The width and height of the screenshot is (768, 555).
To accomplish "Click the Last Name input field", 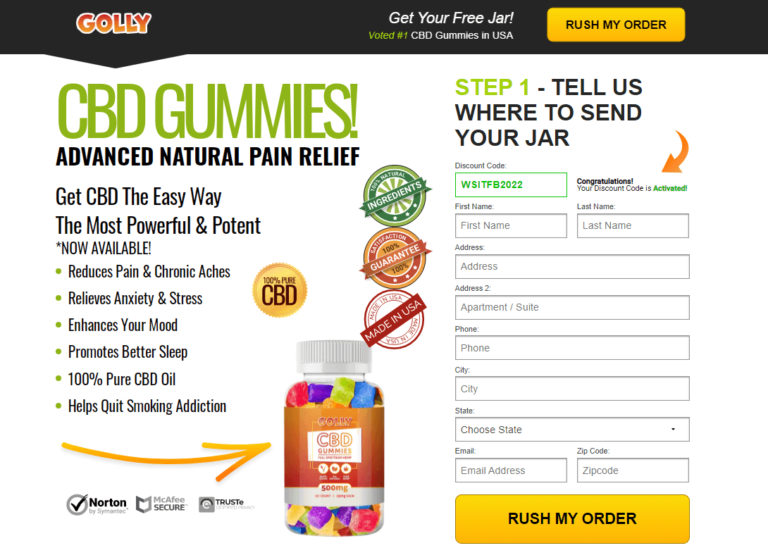I will (633, 226).
